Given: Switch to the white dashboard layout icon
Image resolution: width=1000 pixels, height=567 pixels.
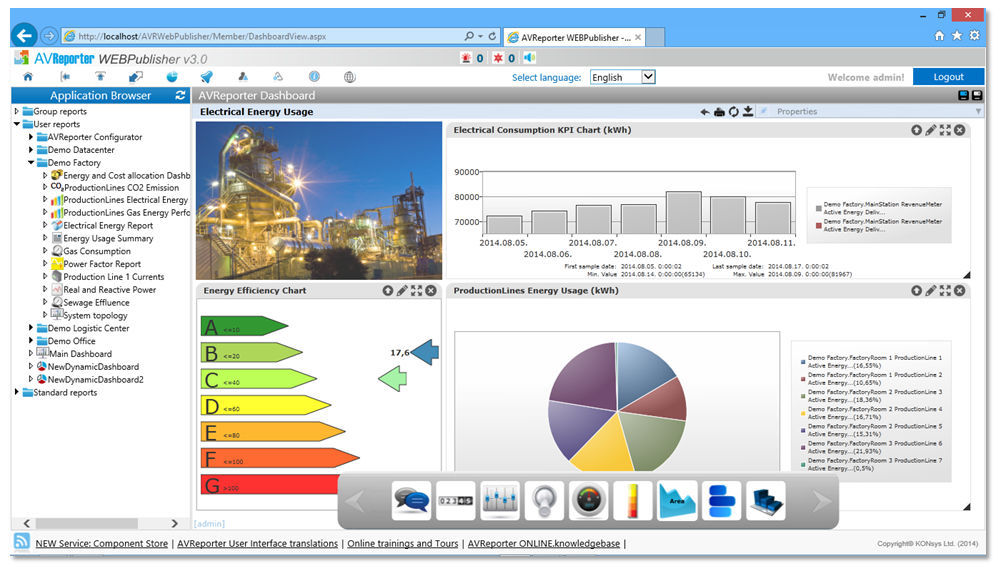Looking at the screenshot, I should (x=976, y=95).
